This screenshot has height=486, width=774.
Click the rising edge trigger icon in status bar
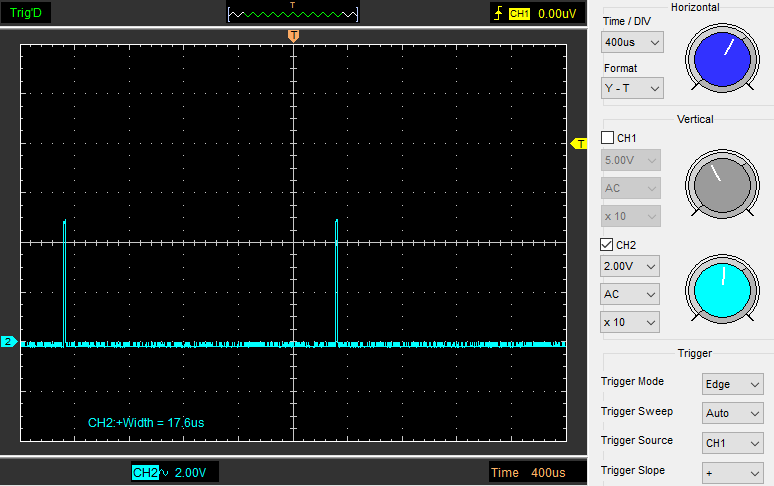pos(497,14)
